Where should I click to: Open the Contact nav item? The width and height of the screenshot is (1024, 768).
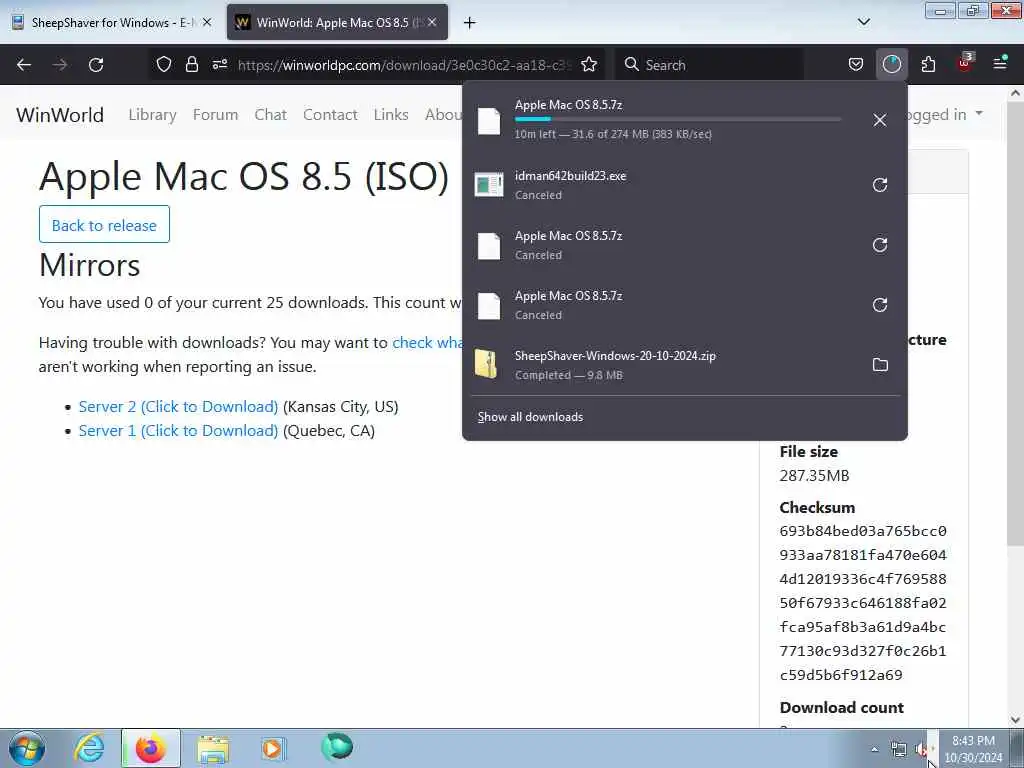(x=330, y=114)
